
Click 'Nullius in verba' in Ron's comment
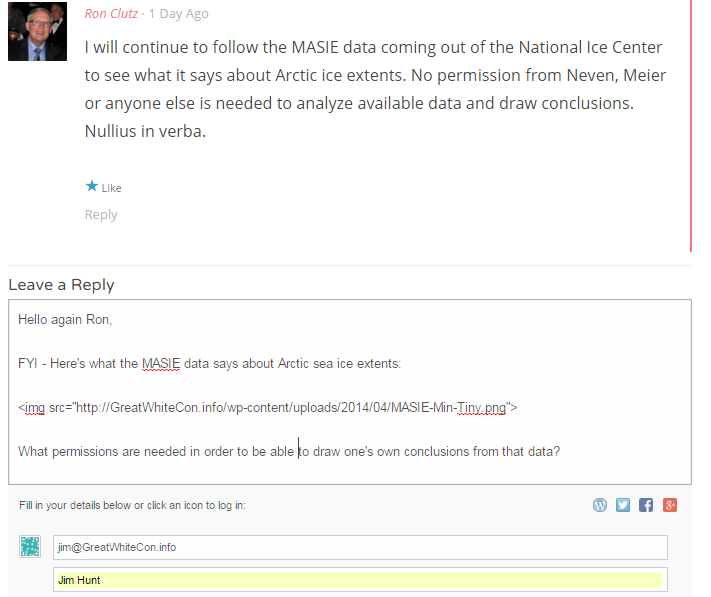tap(145, 131)
